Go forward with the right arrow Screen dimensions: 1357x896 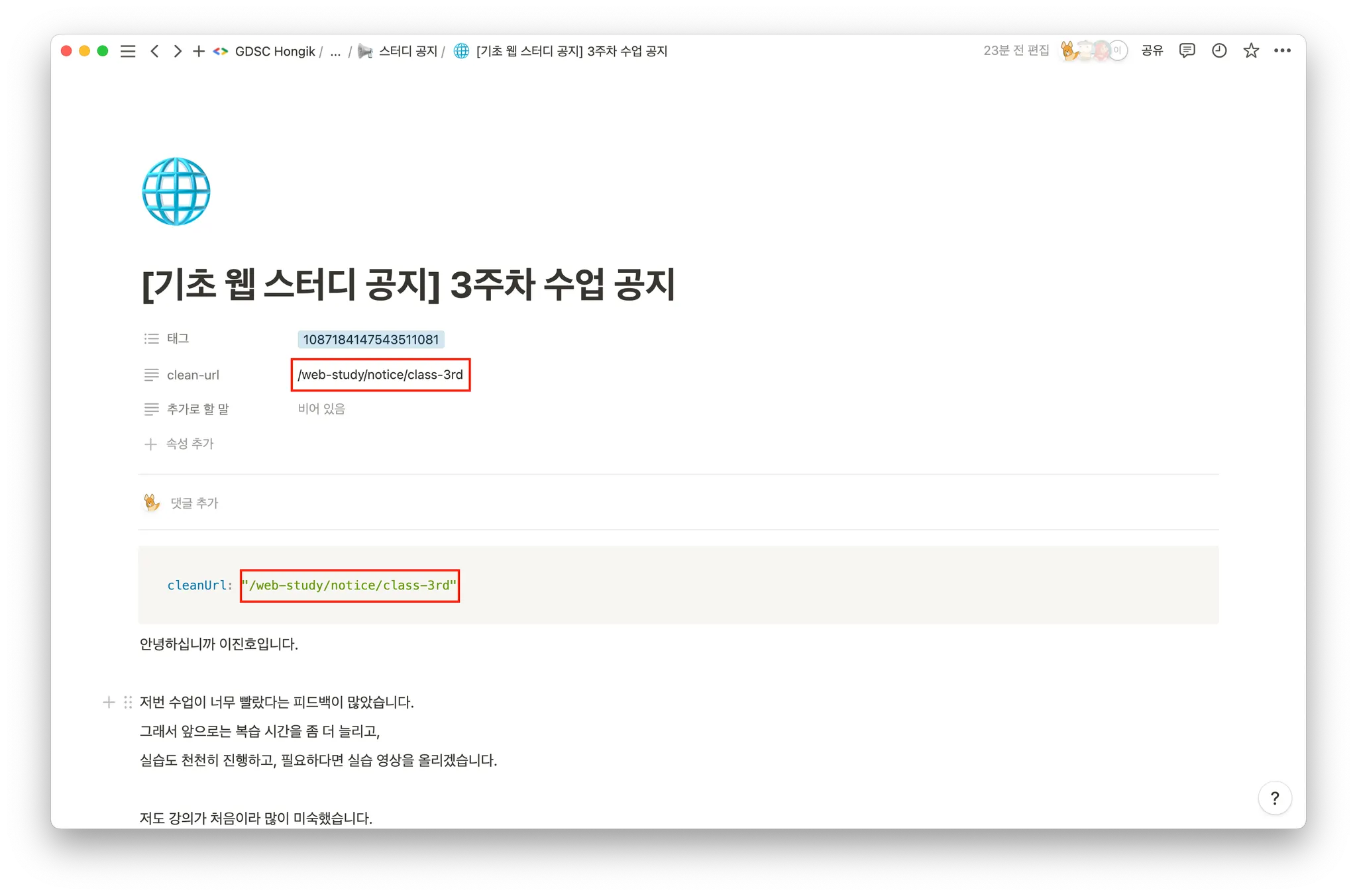point(177,51)
